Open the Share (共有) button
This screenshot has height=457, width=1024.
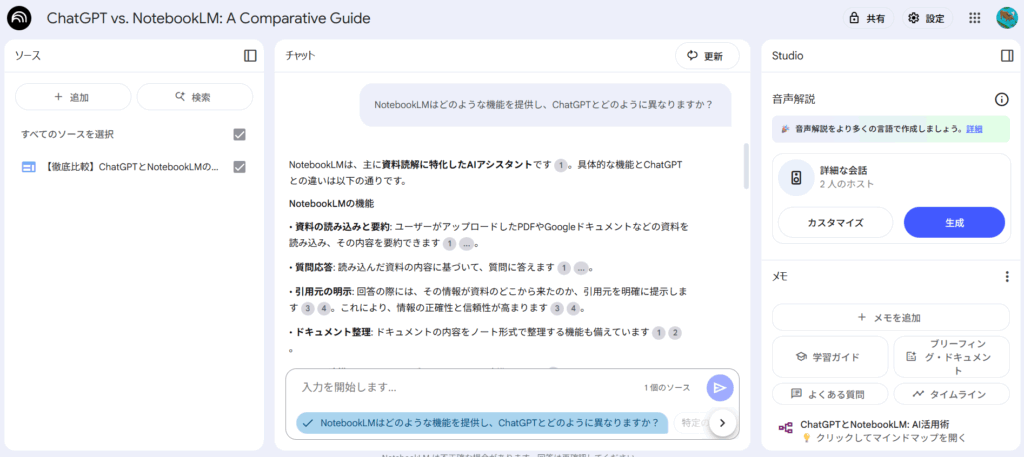click(868, 18)
